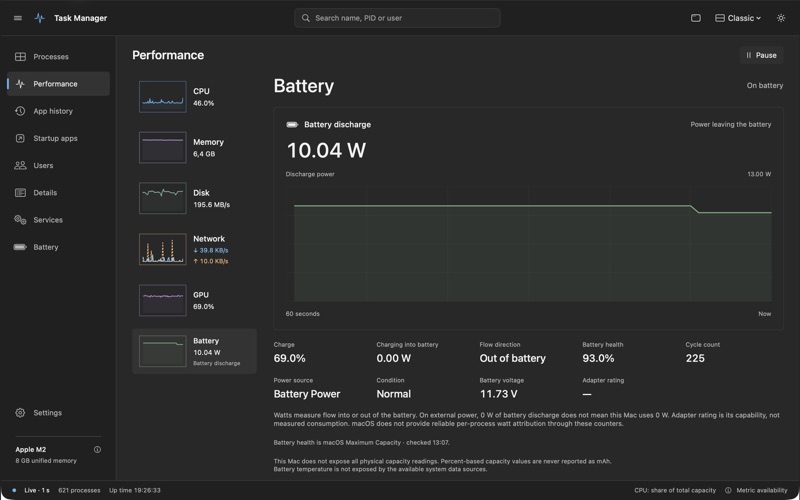Screen dimensions: 800x500
Task: Click the Power source Battery Power
Action: click(x=307, y=394)
